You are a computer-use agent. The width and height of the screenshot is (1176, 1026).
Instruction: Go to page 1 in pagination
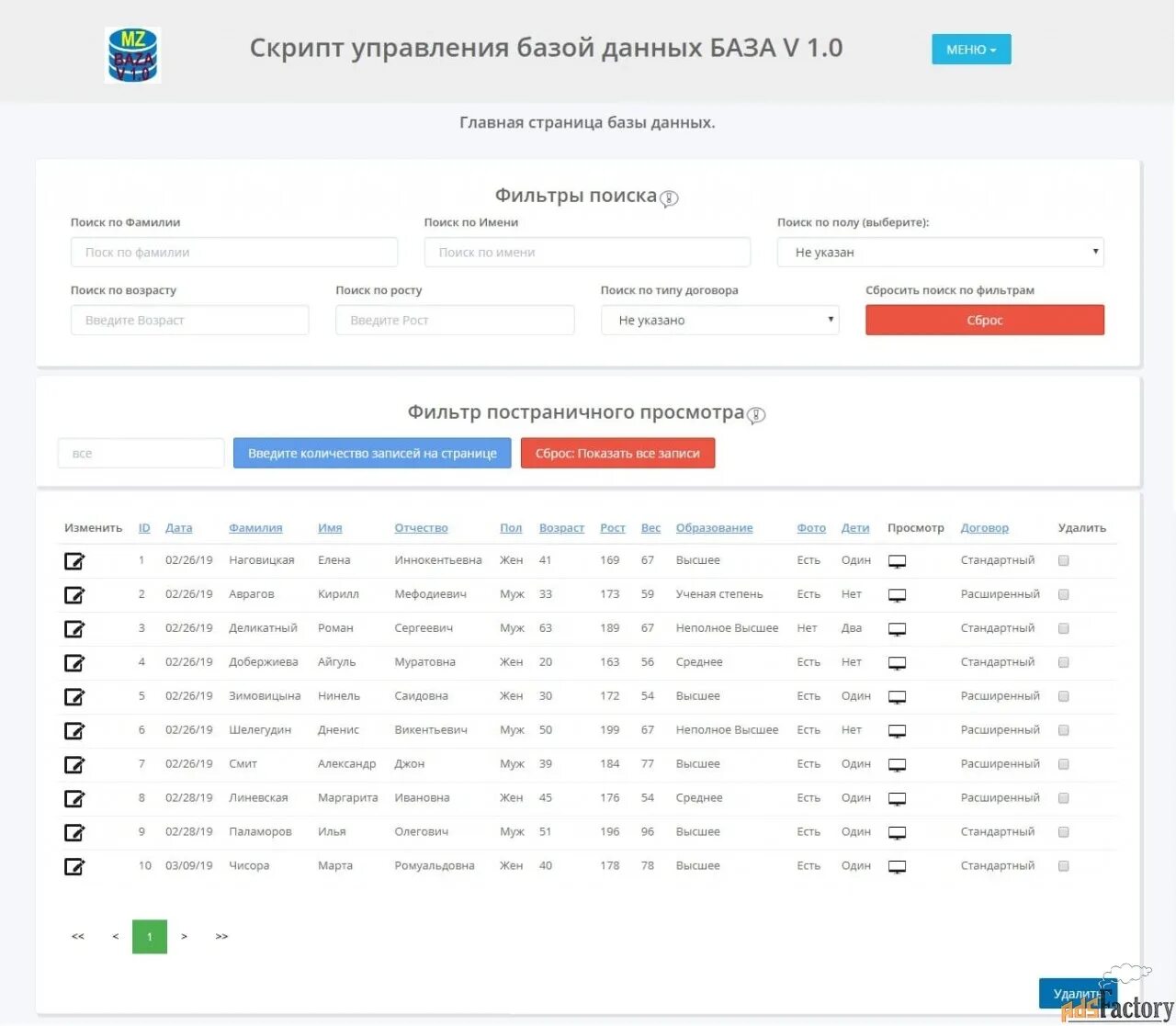click(x=150, y=937)
